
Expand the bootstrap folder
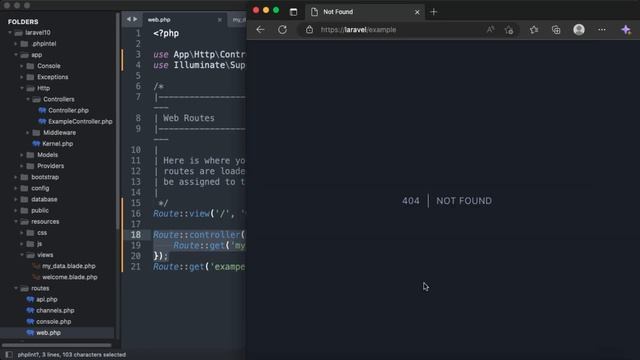point(16,177)
